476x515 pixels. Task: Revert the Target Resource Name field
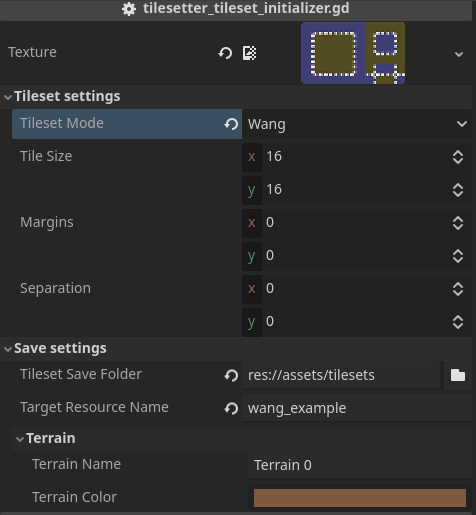point(231,408)
